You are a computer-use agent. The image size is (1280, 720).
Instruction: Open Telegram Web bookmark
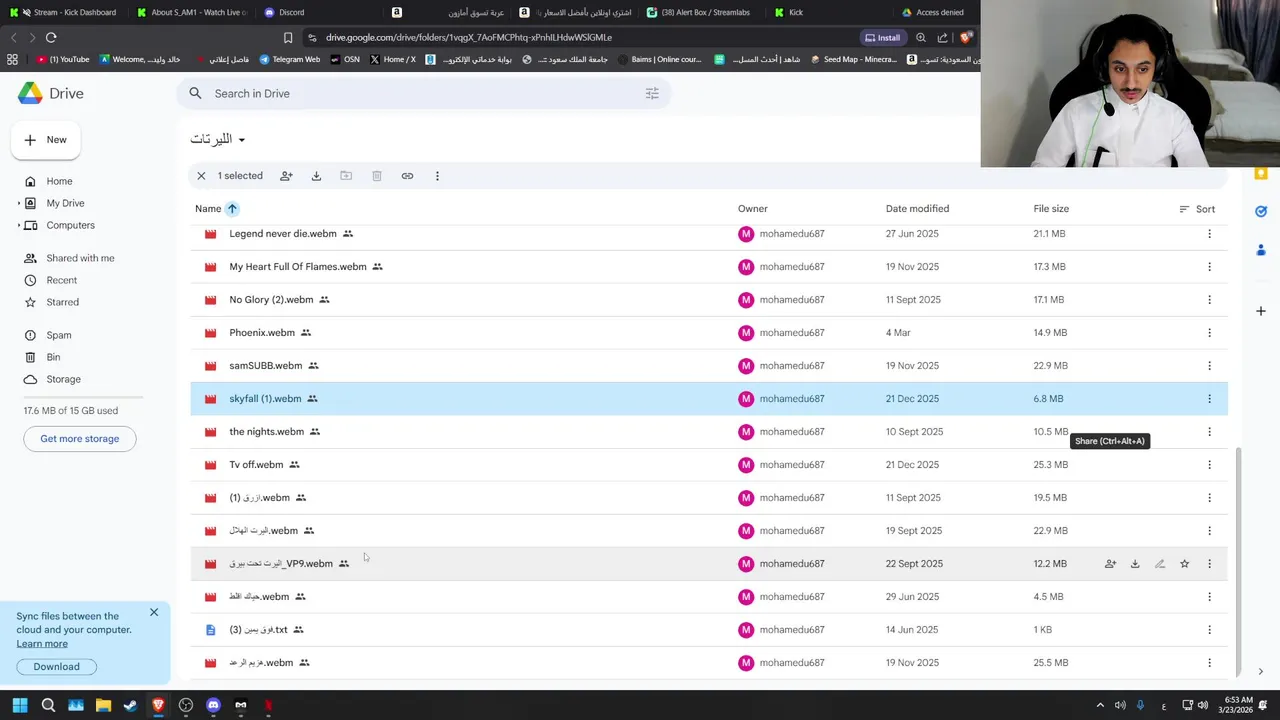[290, 60]
